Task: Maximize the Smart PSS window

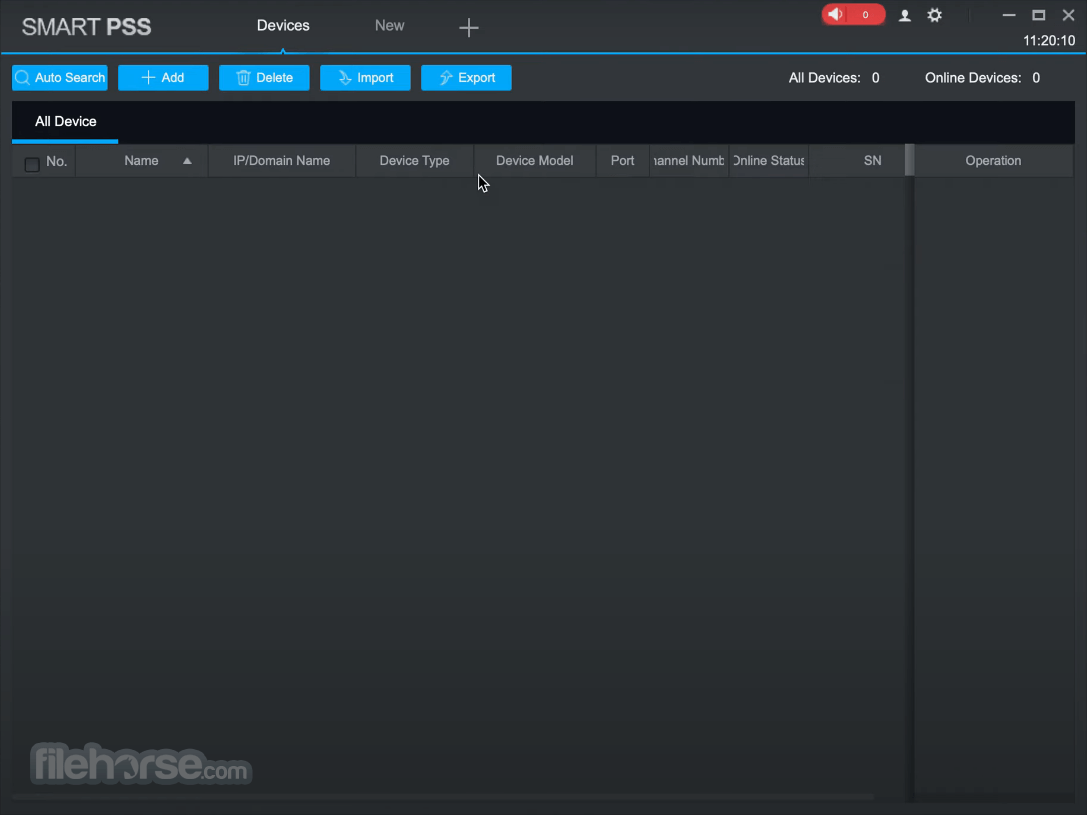Action: click(x=1038, y=15)
